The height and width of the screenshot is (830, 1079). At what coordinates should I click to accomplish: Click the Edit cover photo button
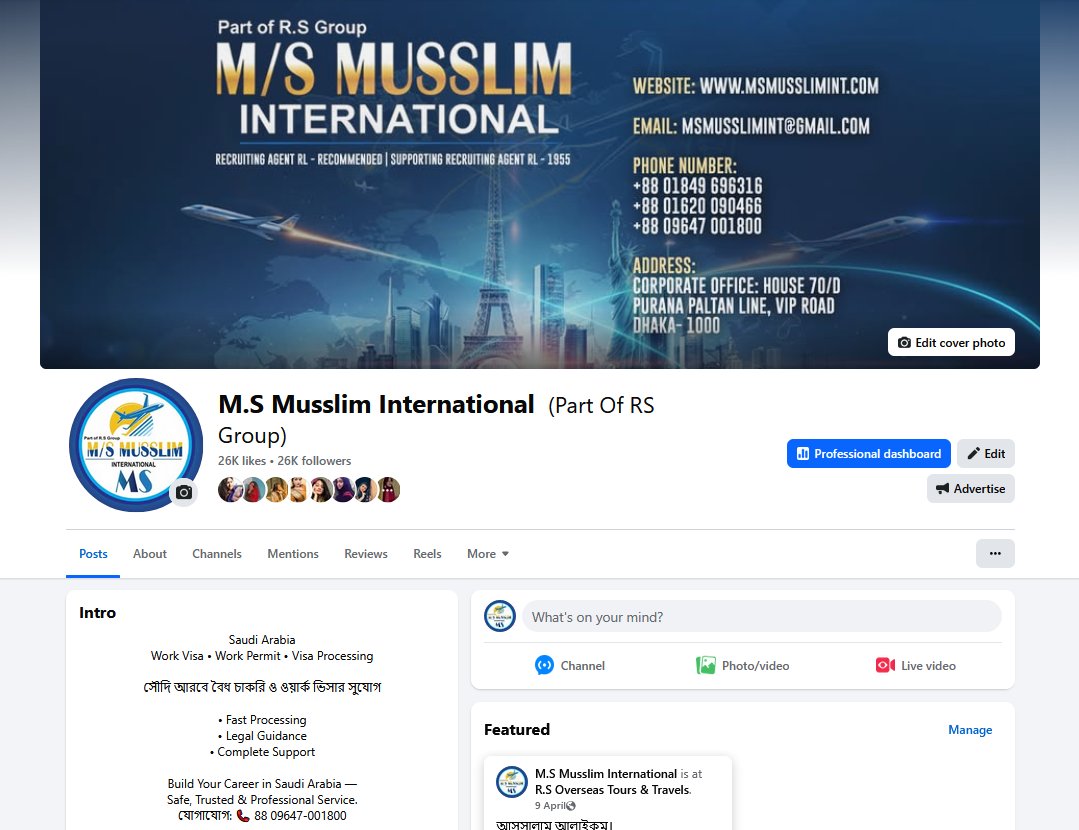(x=951, y=342)
